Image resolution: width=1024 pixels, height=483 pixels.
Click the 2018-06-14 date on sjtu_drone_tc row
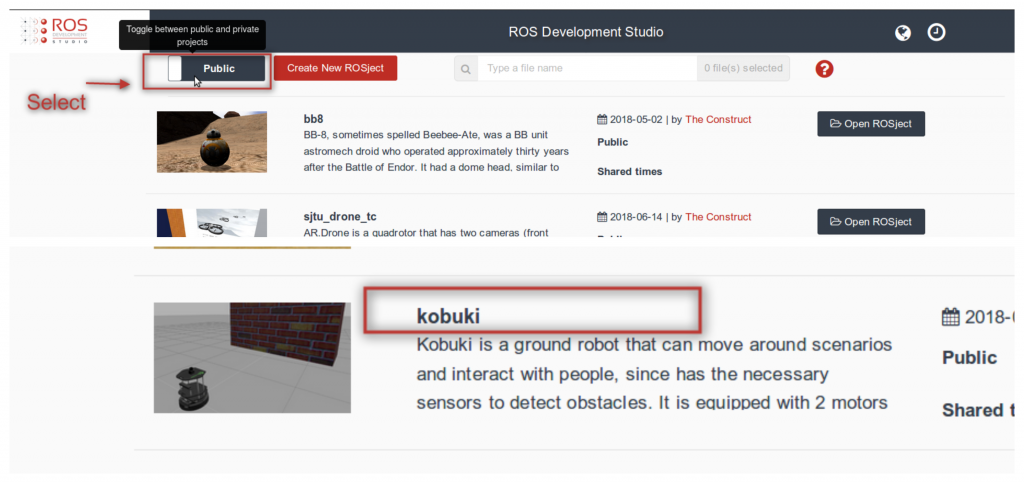pyautogui.click(x=636, y=217)
